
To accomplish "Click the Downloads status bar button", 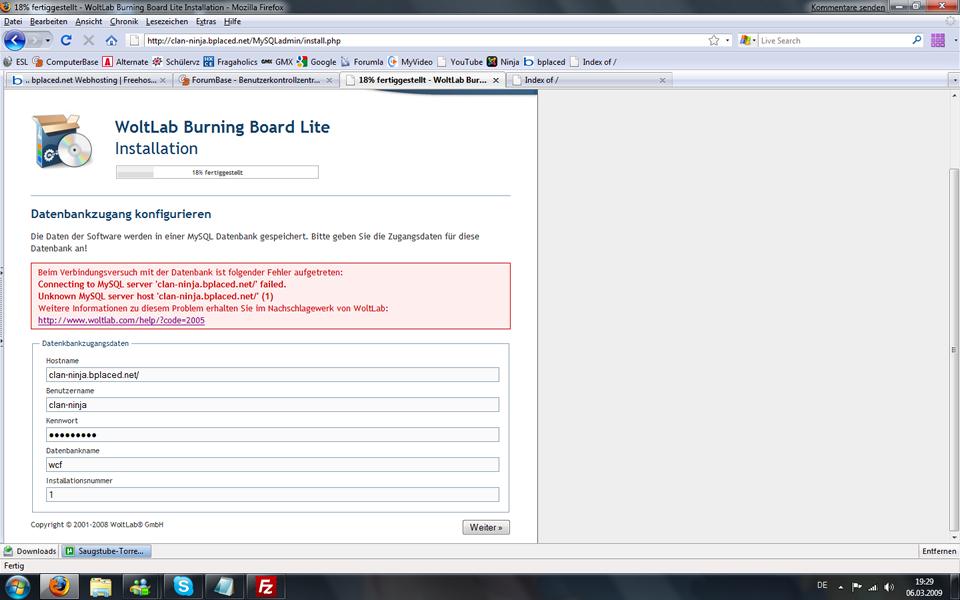I will pos(30,551).
